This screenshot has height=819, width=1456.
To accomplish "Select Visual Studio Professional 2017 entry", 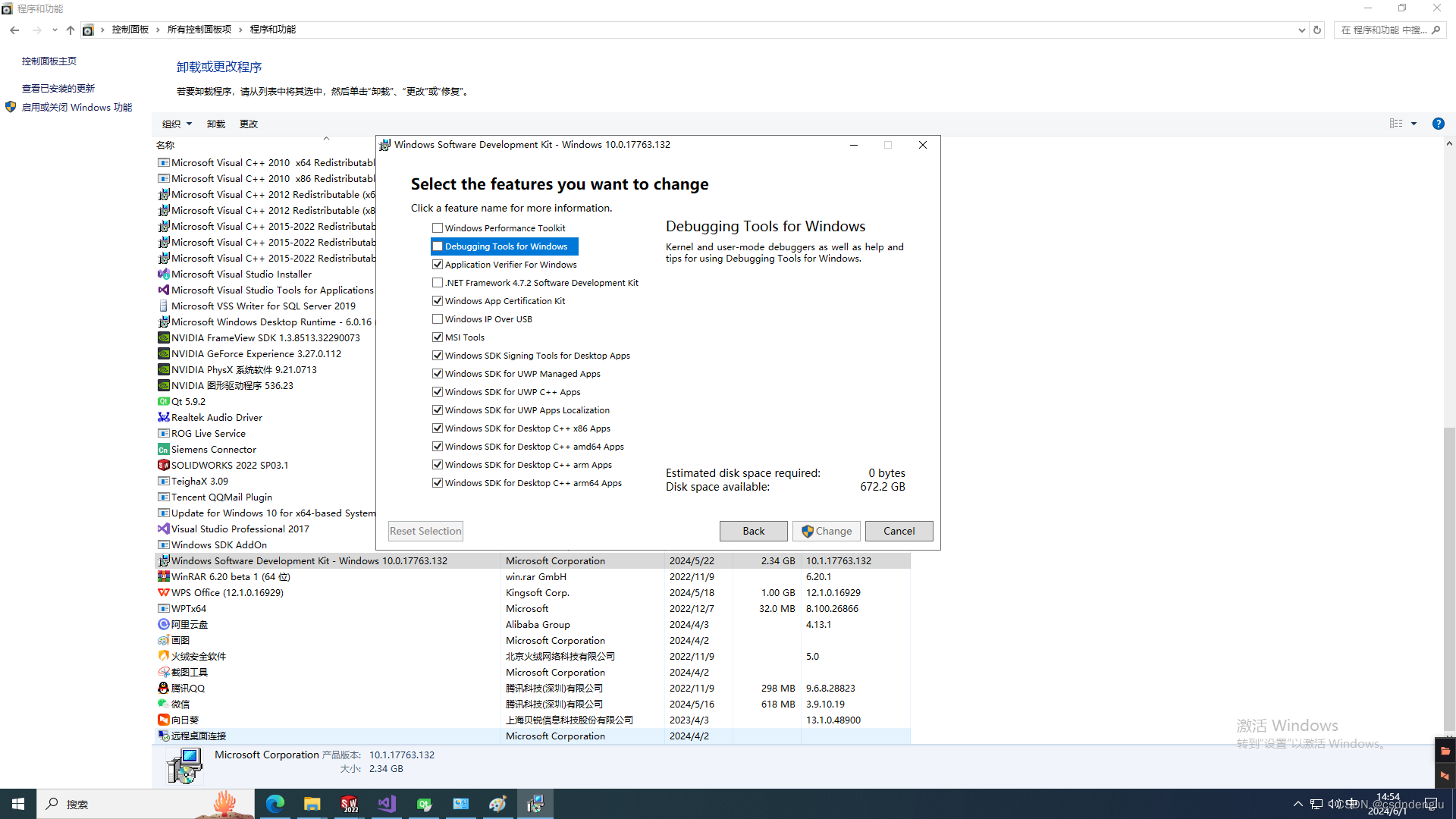I will [240, 529].
